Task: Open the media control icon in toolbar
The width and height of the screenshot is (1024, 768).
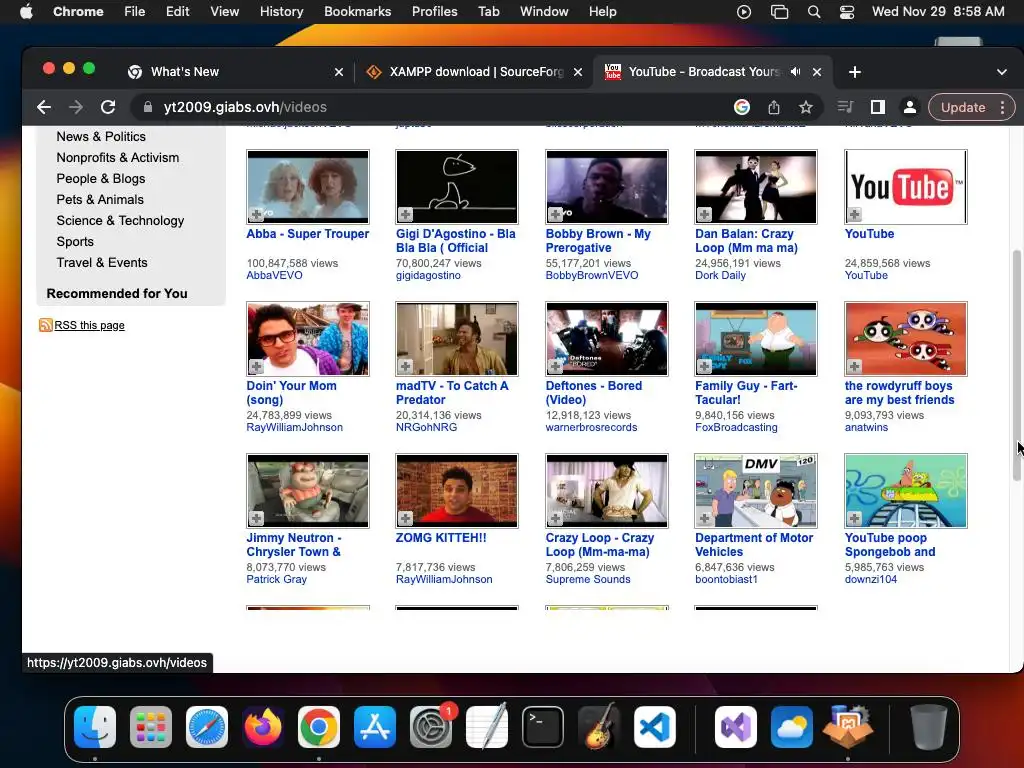Action: 845,107
